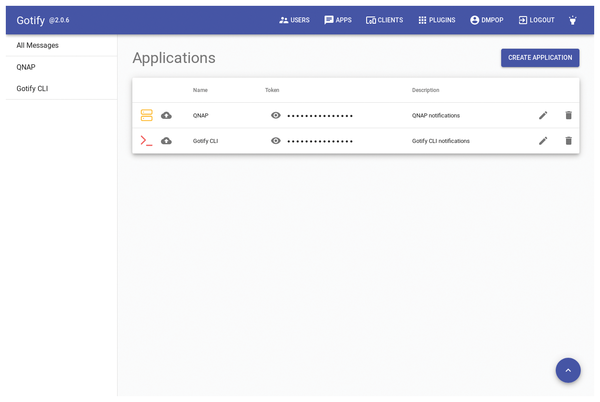Viewport: 600px width, 402px height.
Task: Open the DMPOP user menu
Action: point(486,20)
